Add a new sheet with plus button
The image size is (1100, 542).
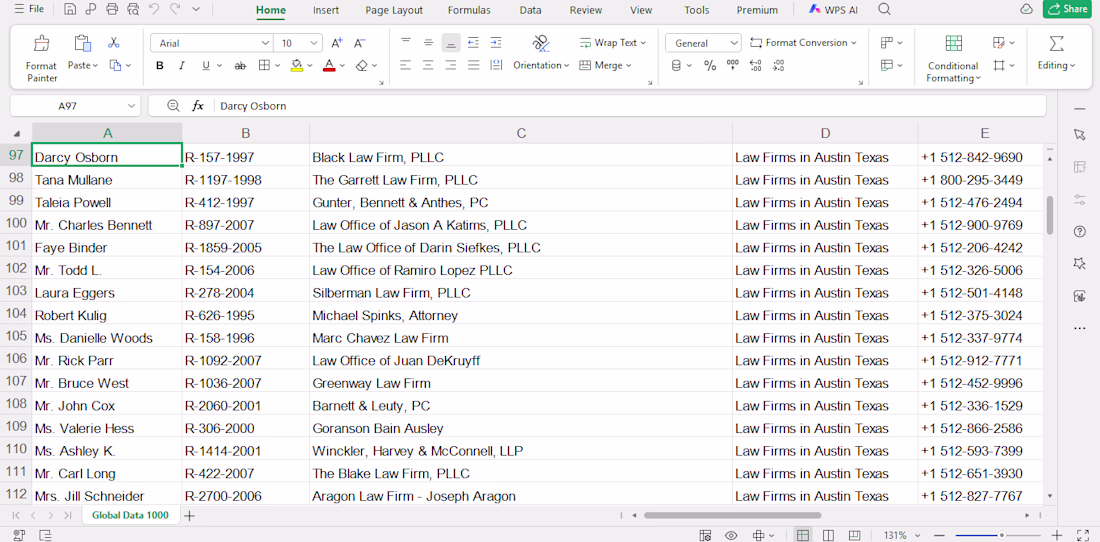coord(189,515)
